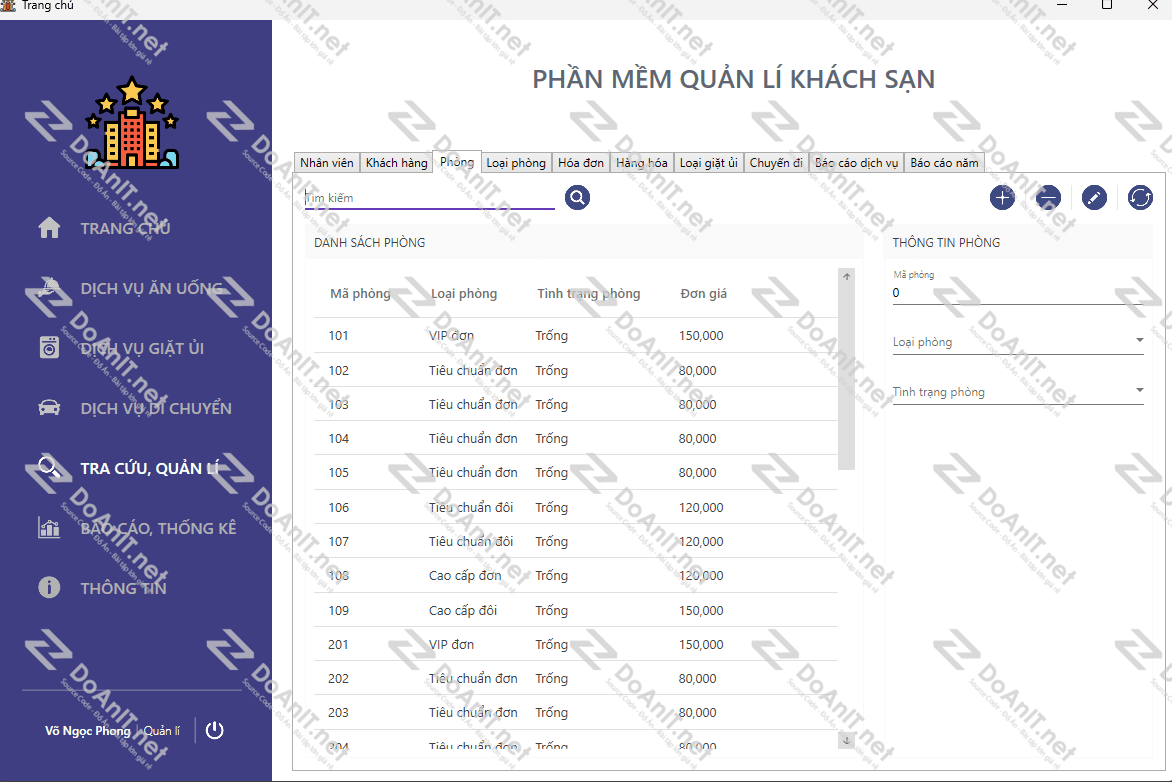1172x782 pixels.
Task: Click the power logout icon
Action: point(215,730)
